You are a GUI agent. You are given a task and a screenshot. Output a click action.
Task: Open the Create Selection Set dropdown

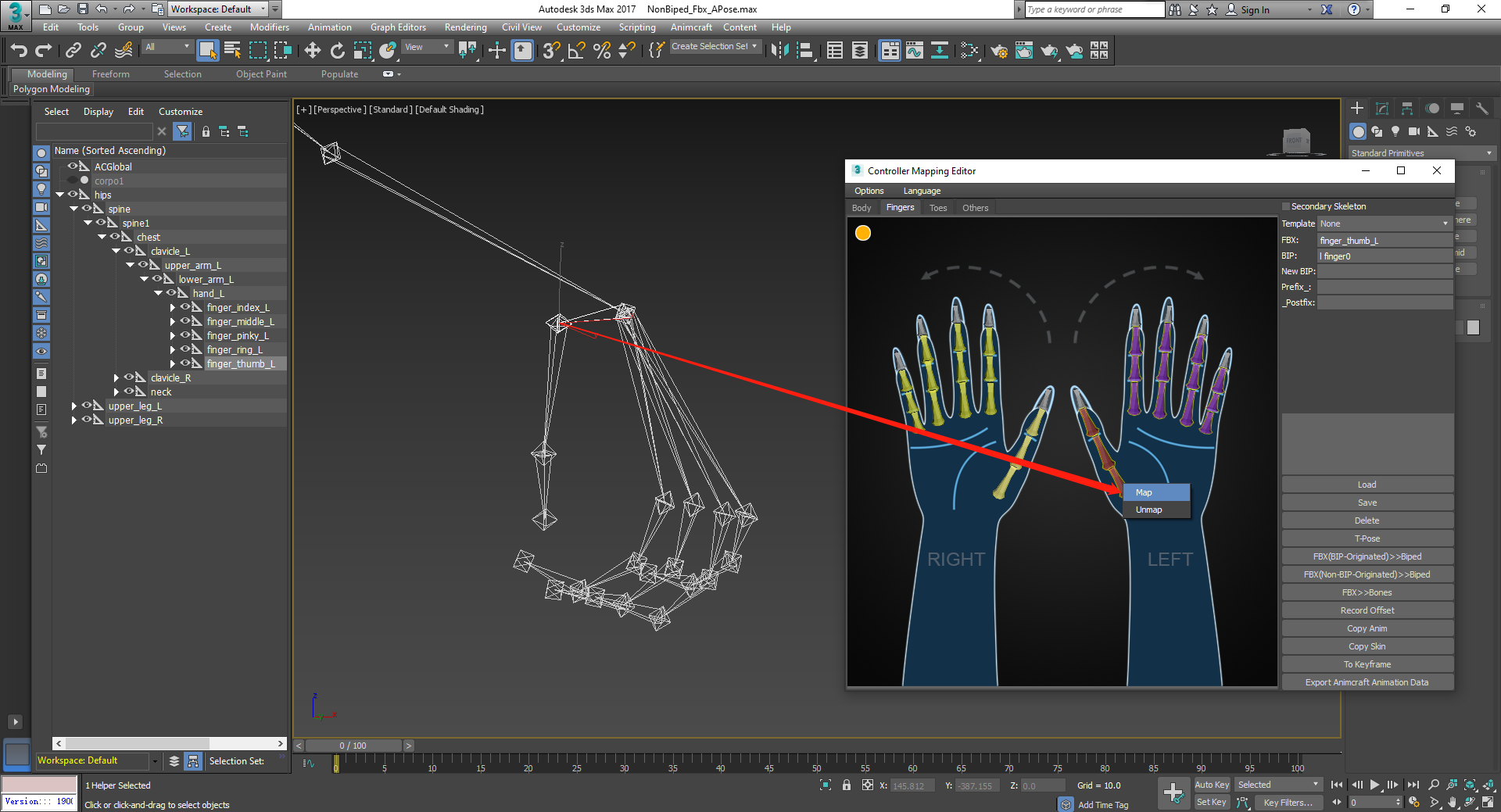click(715, 47)
